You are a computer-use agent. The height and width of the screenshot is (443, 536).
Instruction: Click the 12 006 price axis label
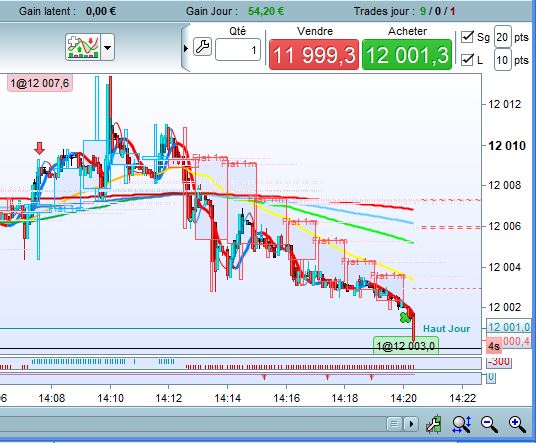coord(505,226)
